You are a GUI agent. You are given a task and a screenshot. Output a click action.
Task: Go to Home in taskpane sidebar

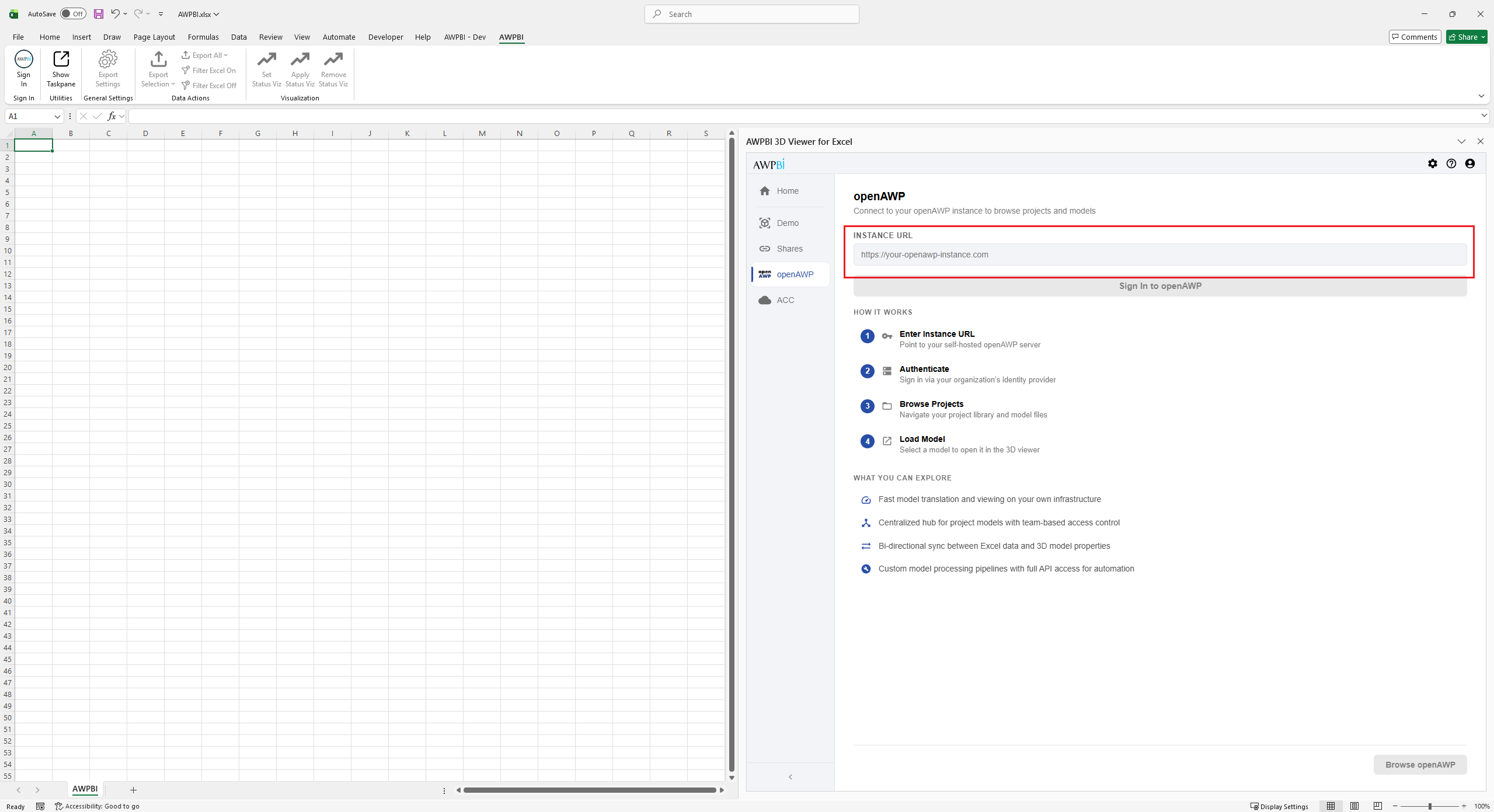pyautogui.click(x=790, y=191)
